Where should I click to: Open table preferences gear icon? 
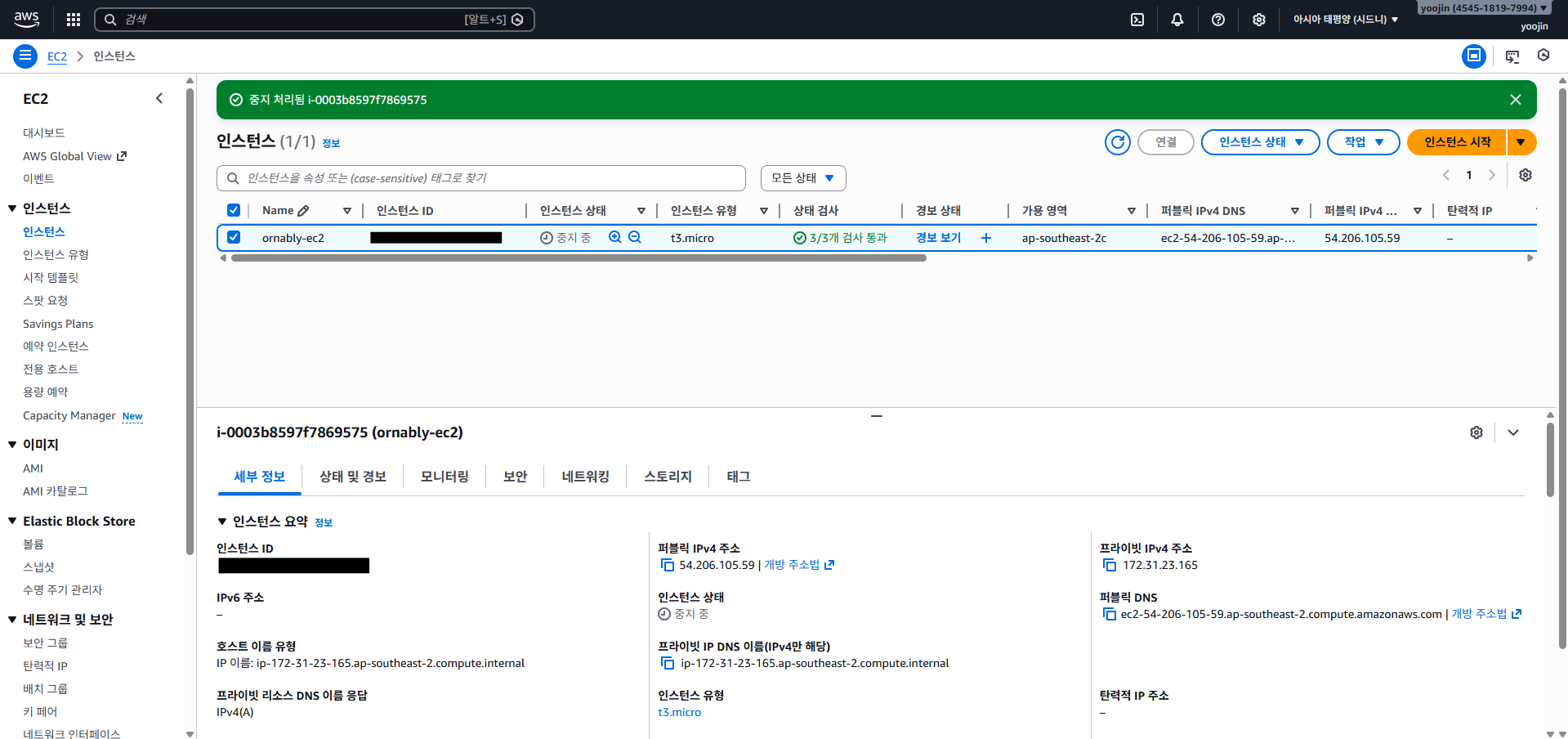tap(1526, 175)
